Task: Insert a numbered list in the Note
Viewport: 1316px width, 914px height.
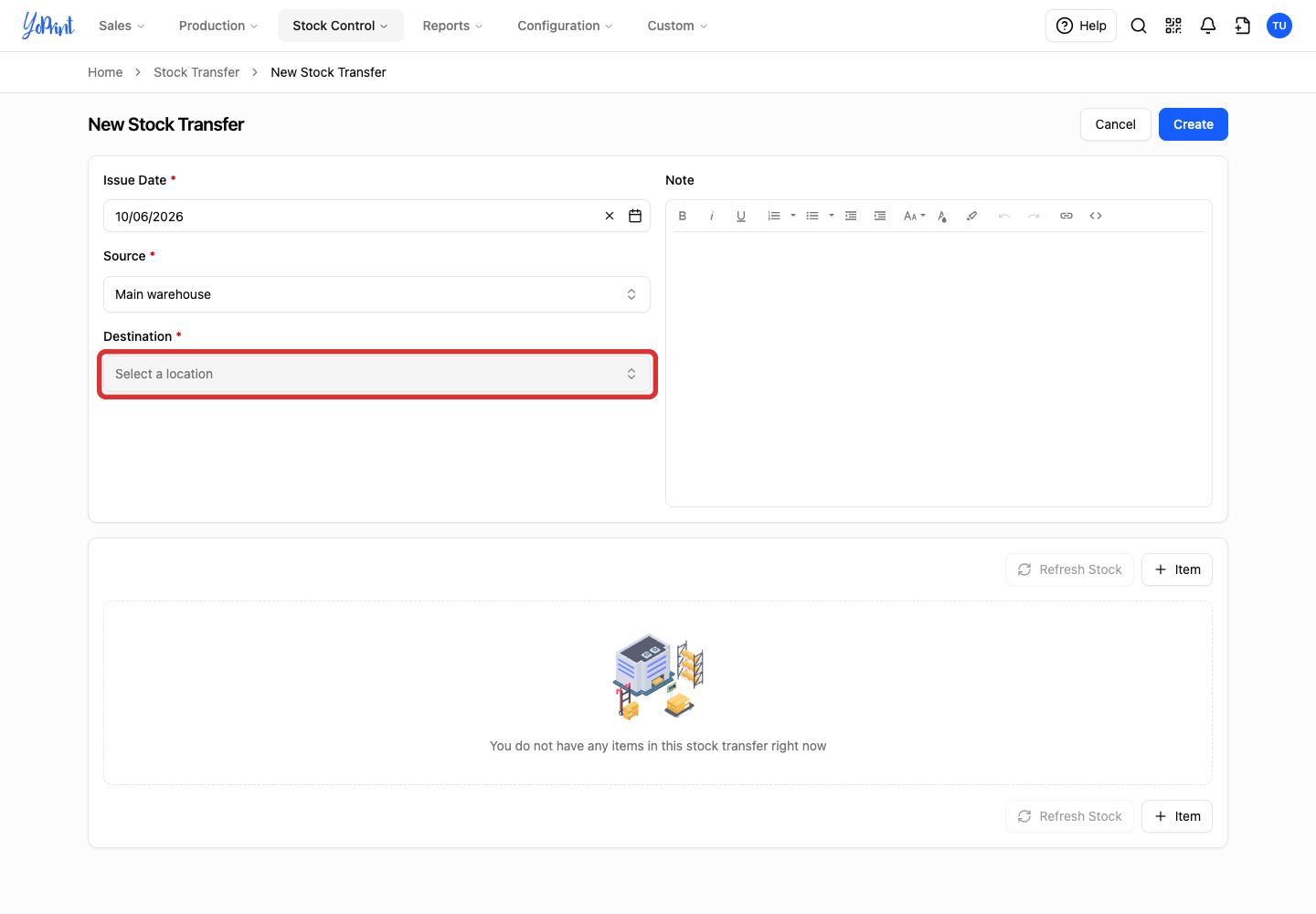Action: (774, 216)
